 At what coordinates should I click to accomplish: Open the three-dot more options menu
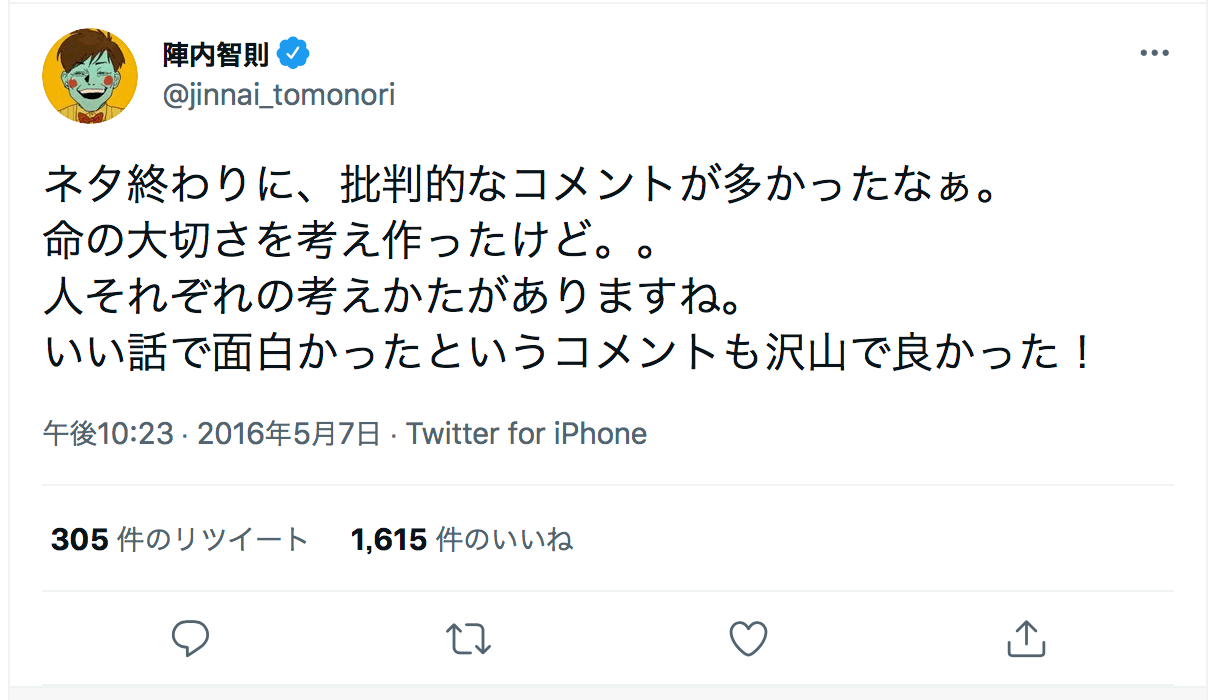click(1155, 54)
